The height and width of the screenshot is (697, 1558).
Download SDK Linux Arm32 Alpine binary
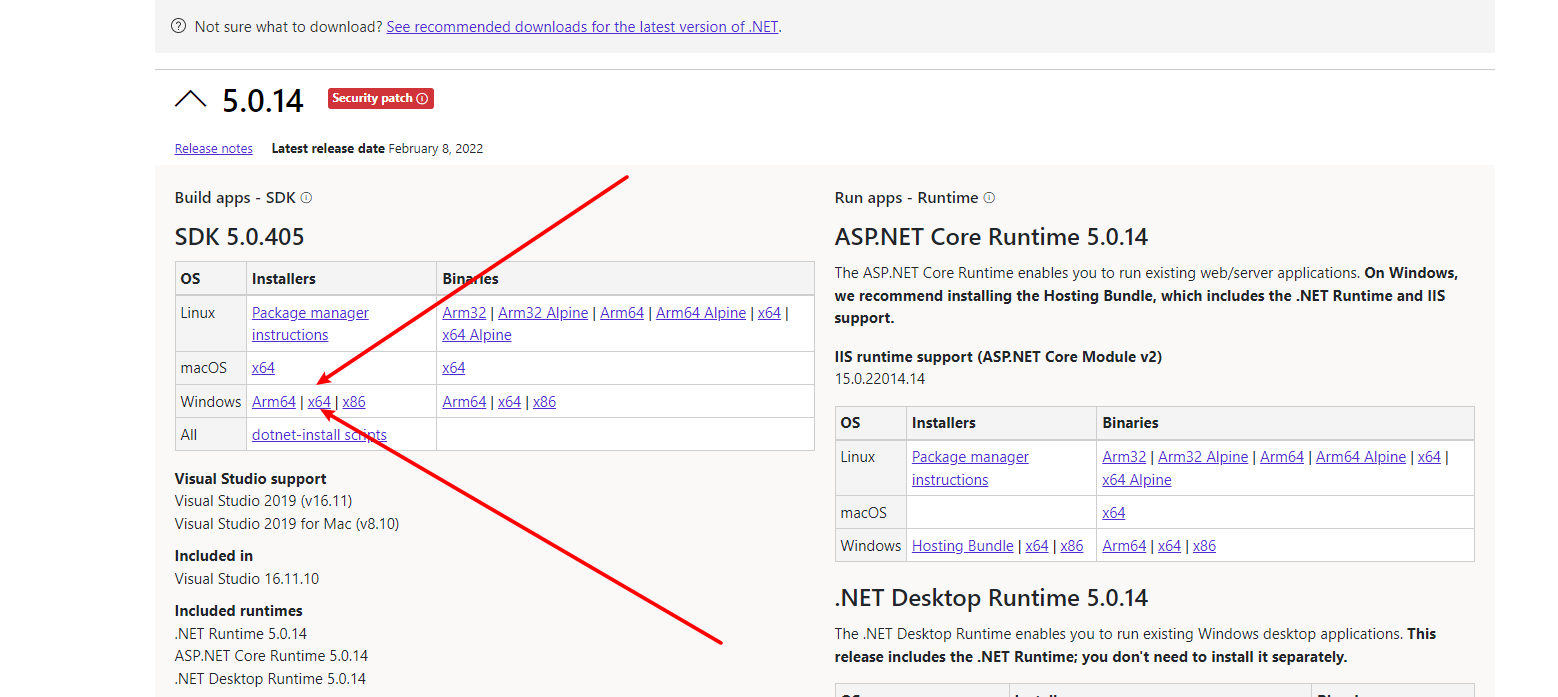pos(543,313)
